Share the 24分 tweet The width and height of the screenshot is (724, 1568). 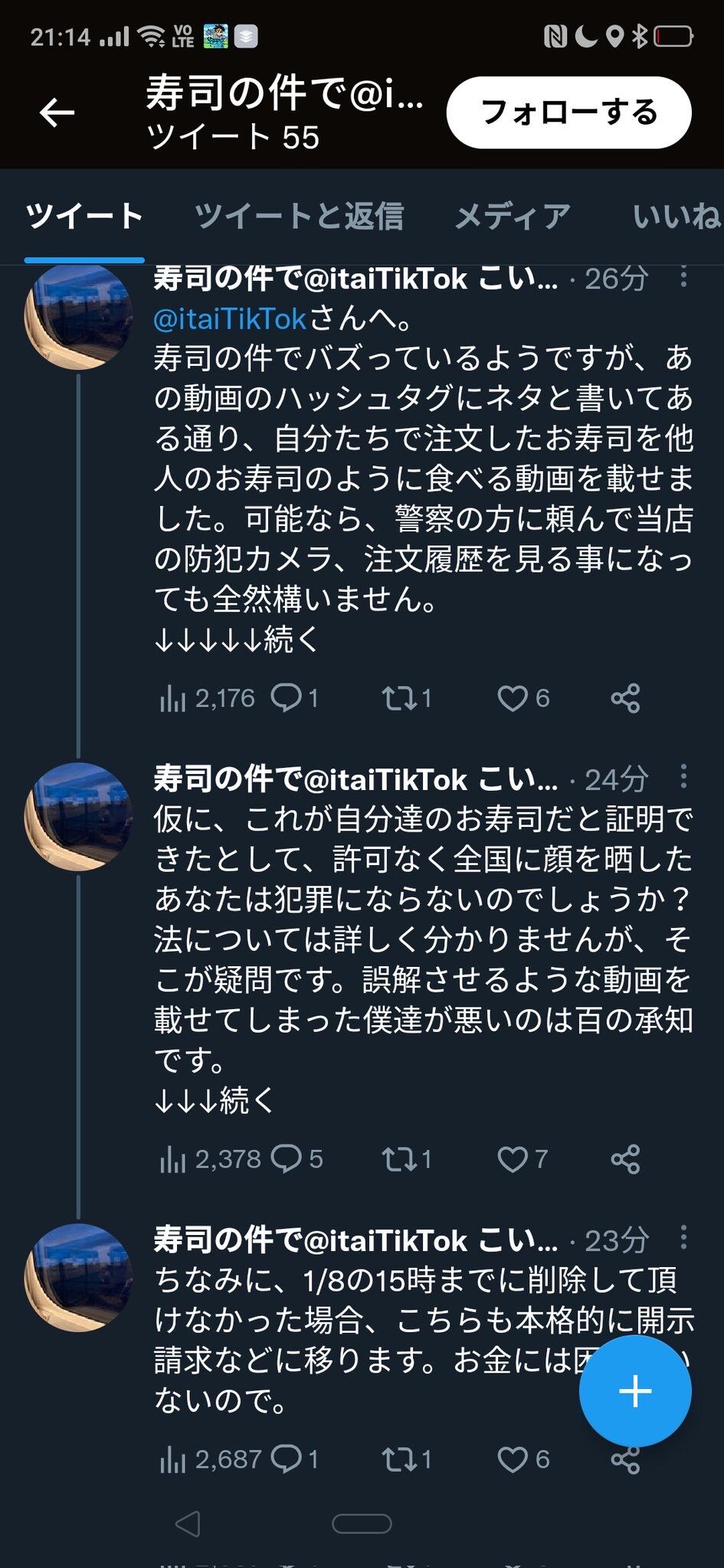[625, 1159]
